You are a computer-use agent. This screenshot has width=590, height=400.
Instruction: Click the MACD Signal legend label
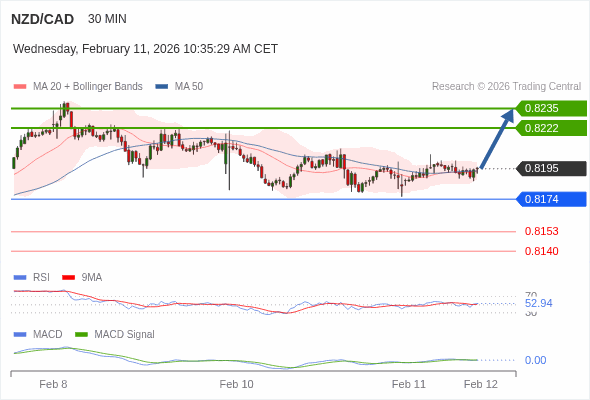pos(125,334)
